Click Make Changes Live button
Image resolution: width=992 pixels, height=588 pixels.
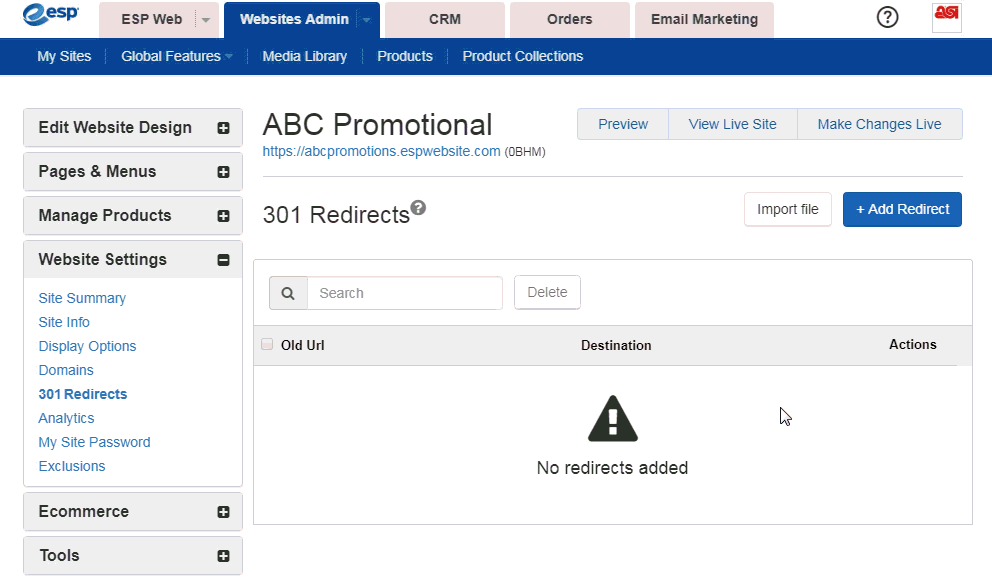click(x=879, y=124)
